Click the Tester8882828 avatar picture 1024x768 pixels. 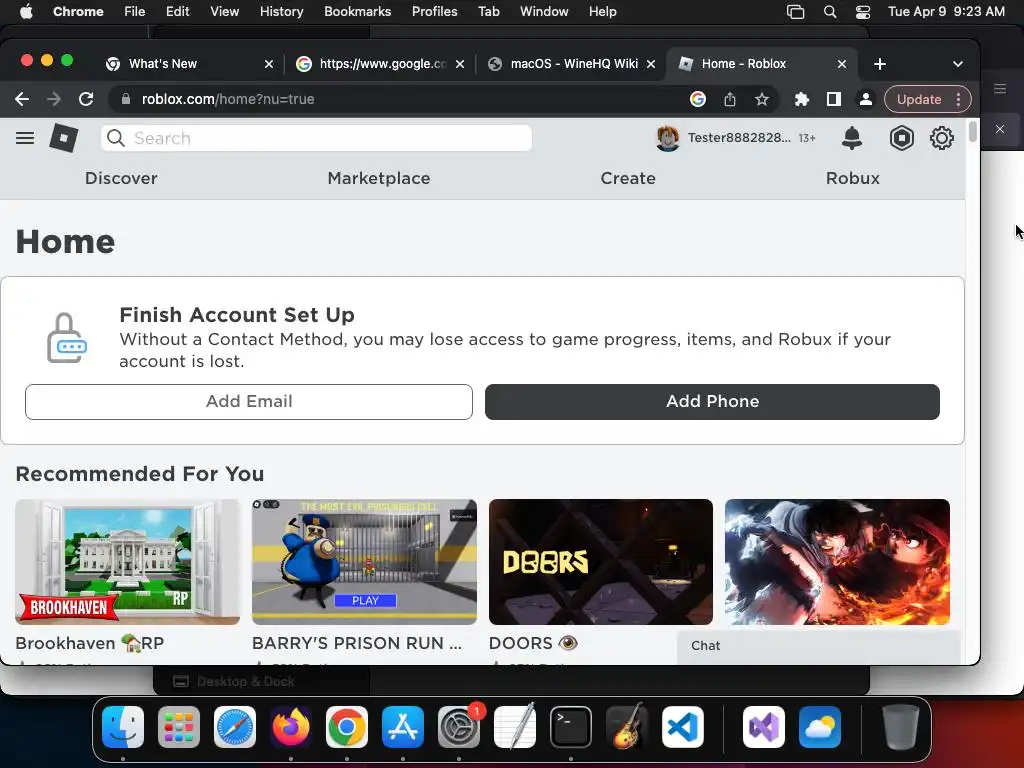pyautogui.click(x=667, y=138)
